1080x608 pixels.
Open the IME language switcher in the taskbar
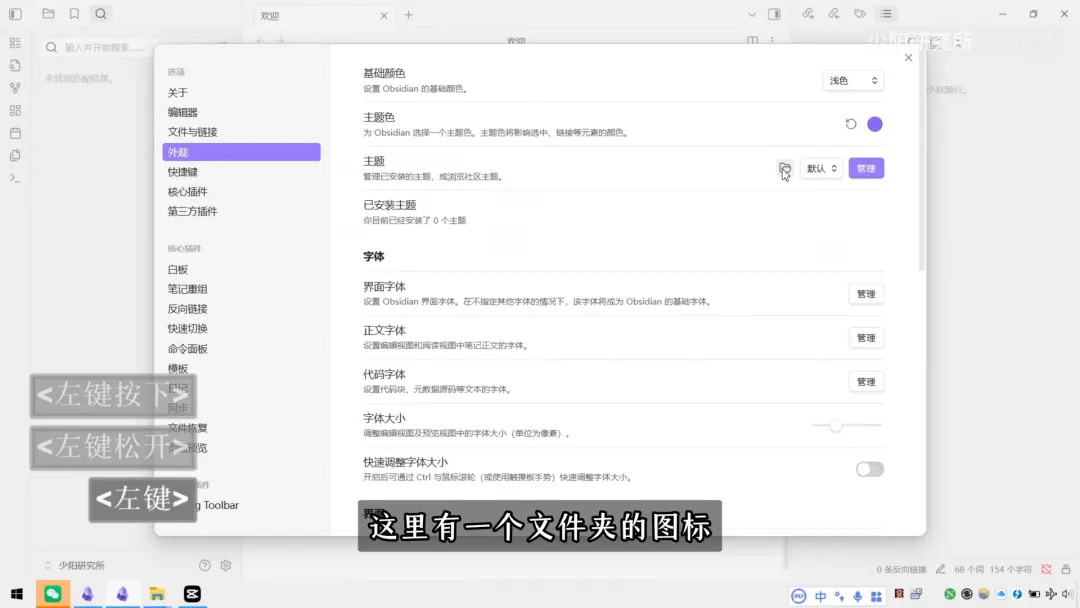[820, 598]
